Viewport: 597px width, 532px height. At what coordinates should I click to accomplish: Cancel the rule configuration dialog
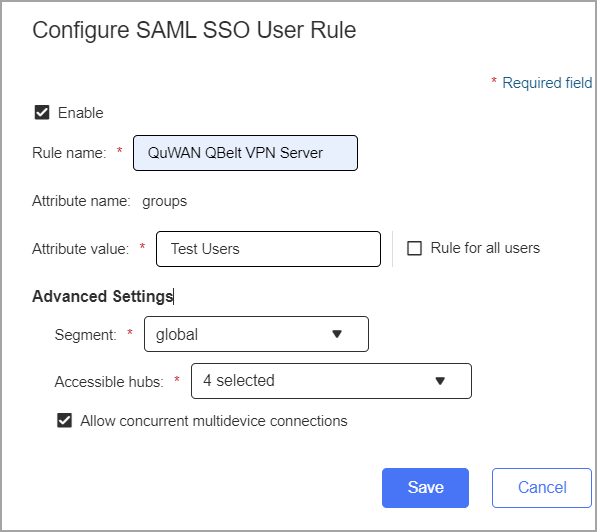[x=542, y=488]
